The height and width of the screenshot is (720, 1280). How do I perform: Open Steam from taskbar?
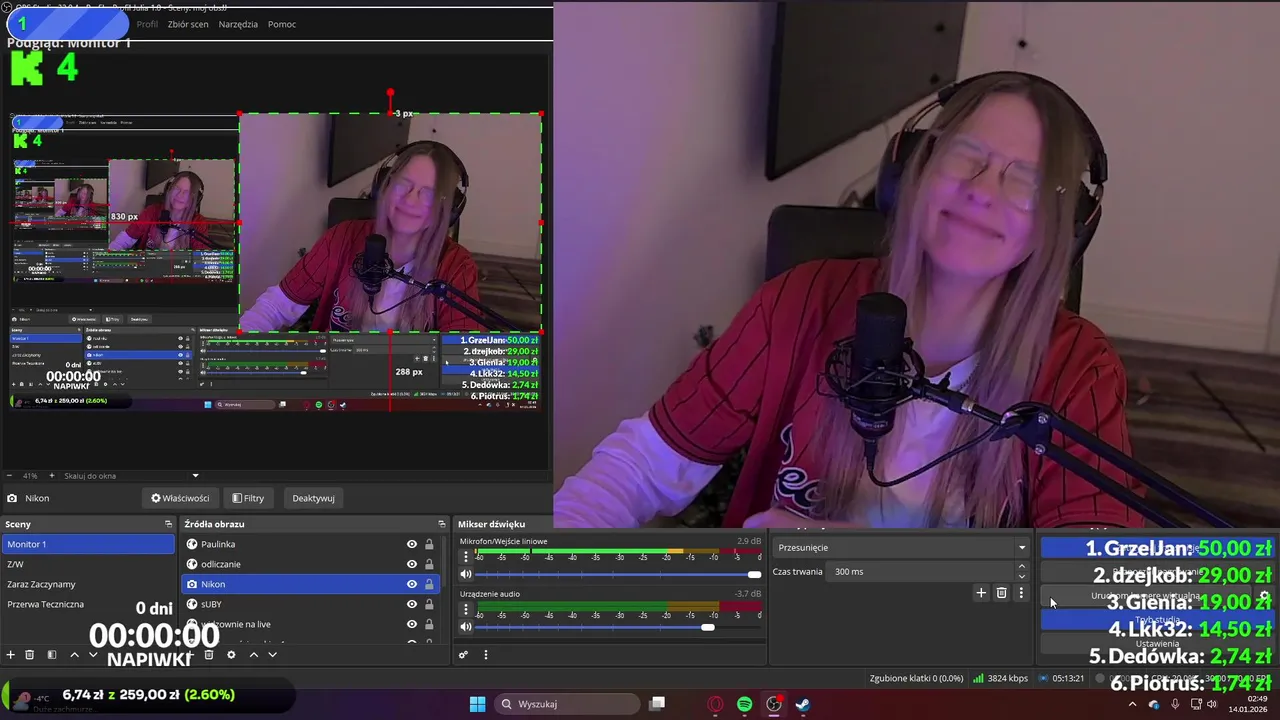point(802,704)
